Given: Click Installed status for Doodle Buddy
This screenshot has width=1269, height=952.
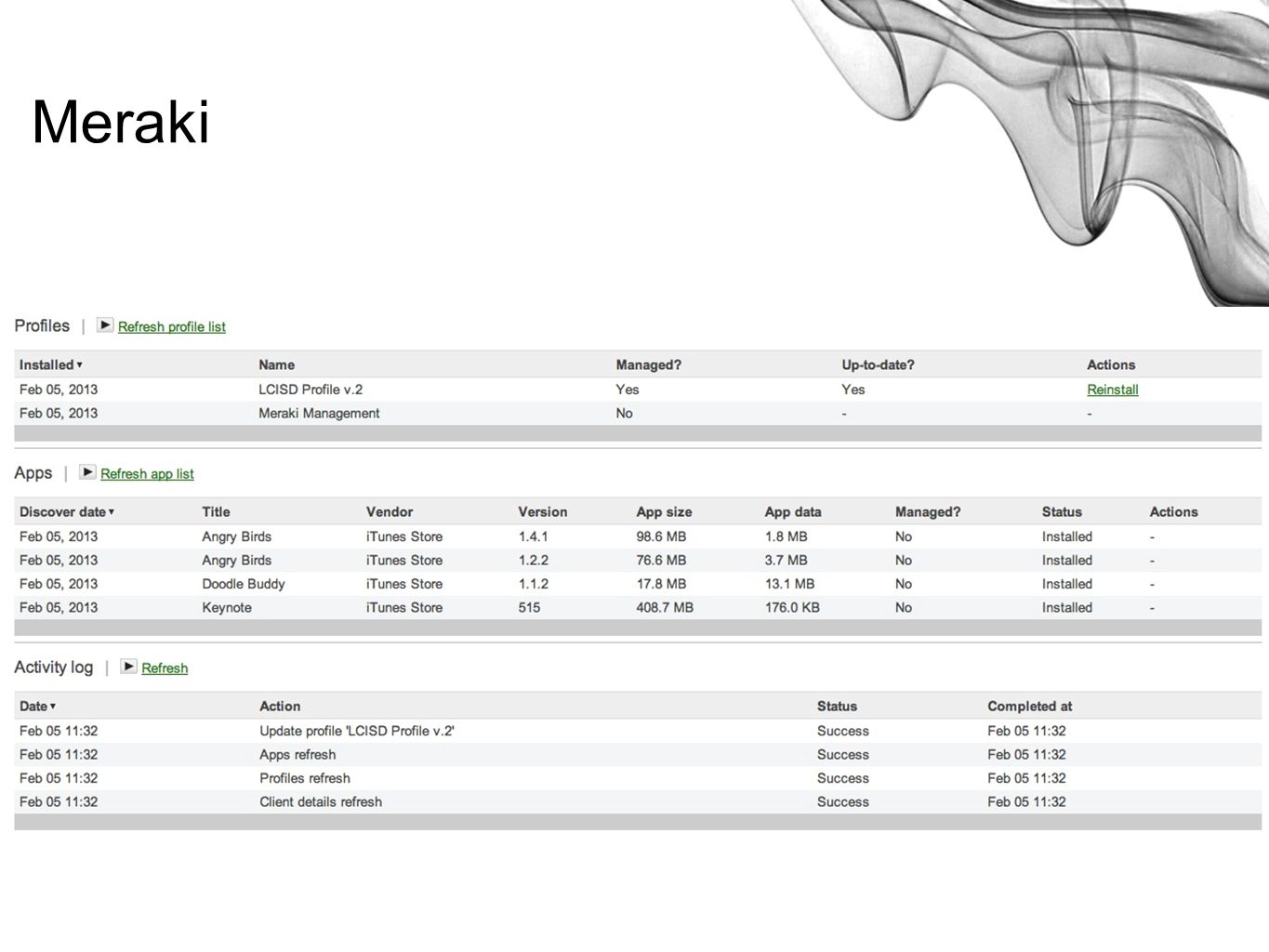Looking at the screenshot, I should point(1066,584).
